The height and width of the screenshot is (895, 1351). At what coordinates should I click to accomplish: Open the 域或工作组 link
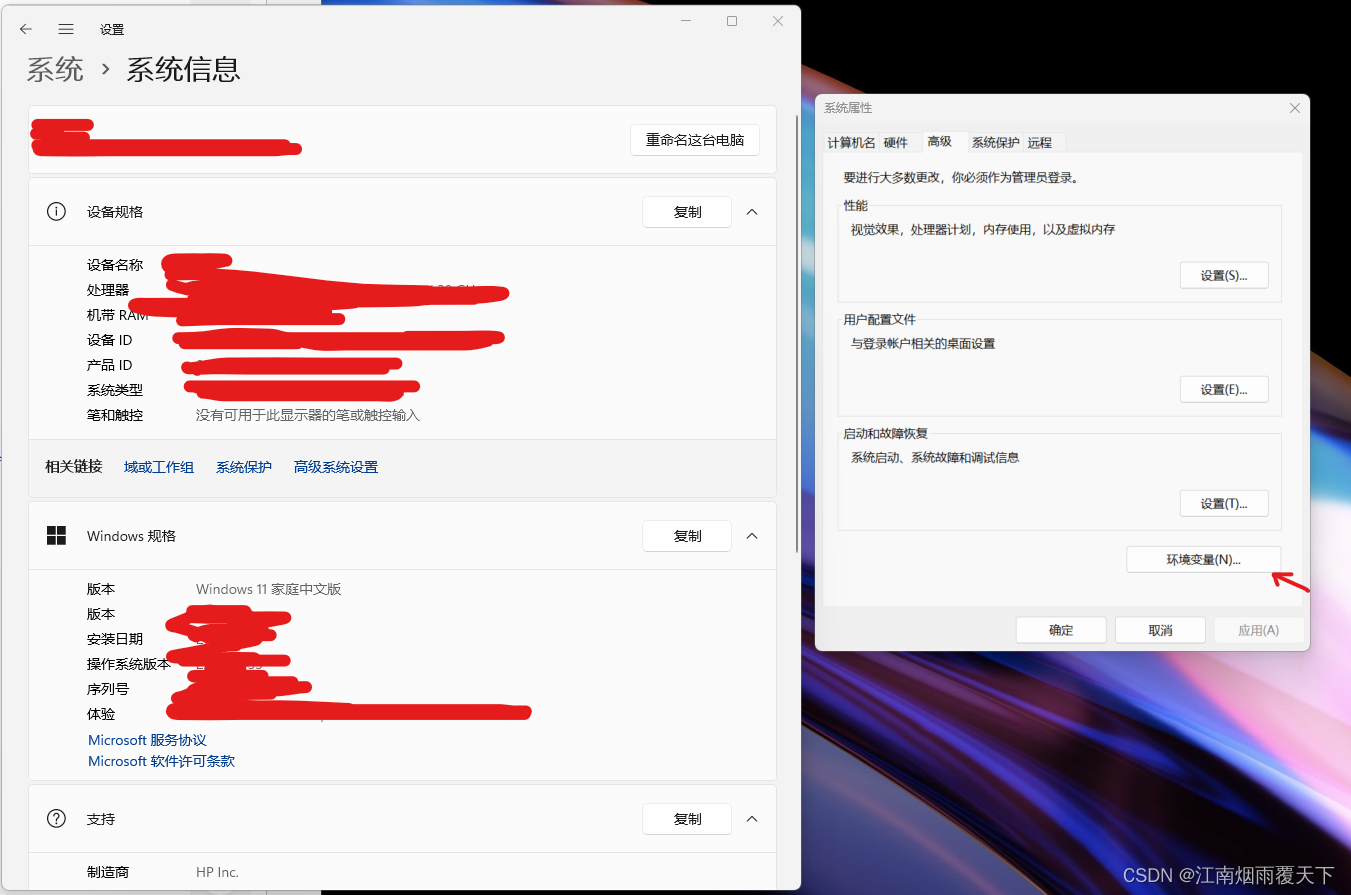pos(159,467)
